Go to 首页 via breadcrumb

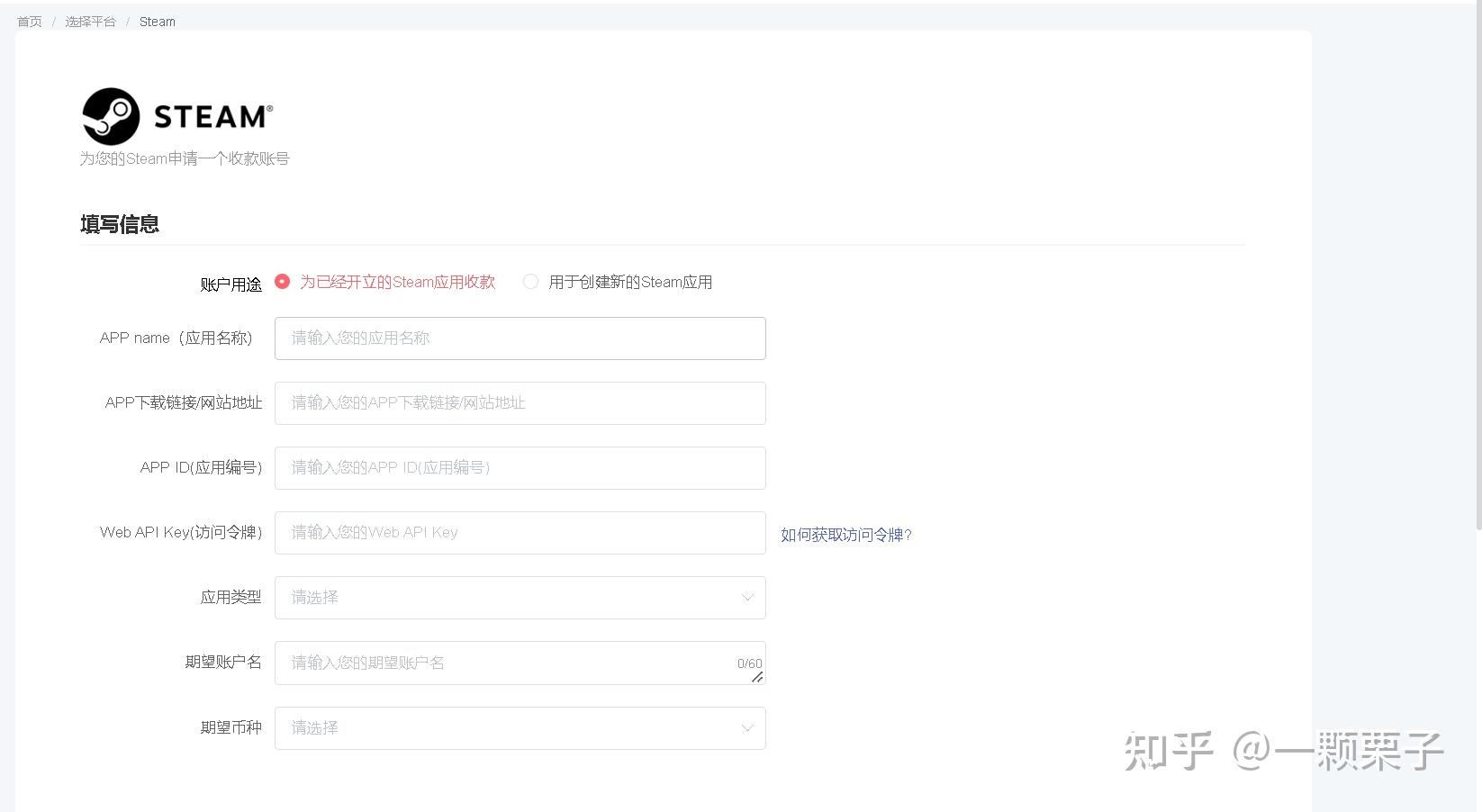28,21
